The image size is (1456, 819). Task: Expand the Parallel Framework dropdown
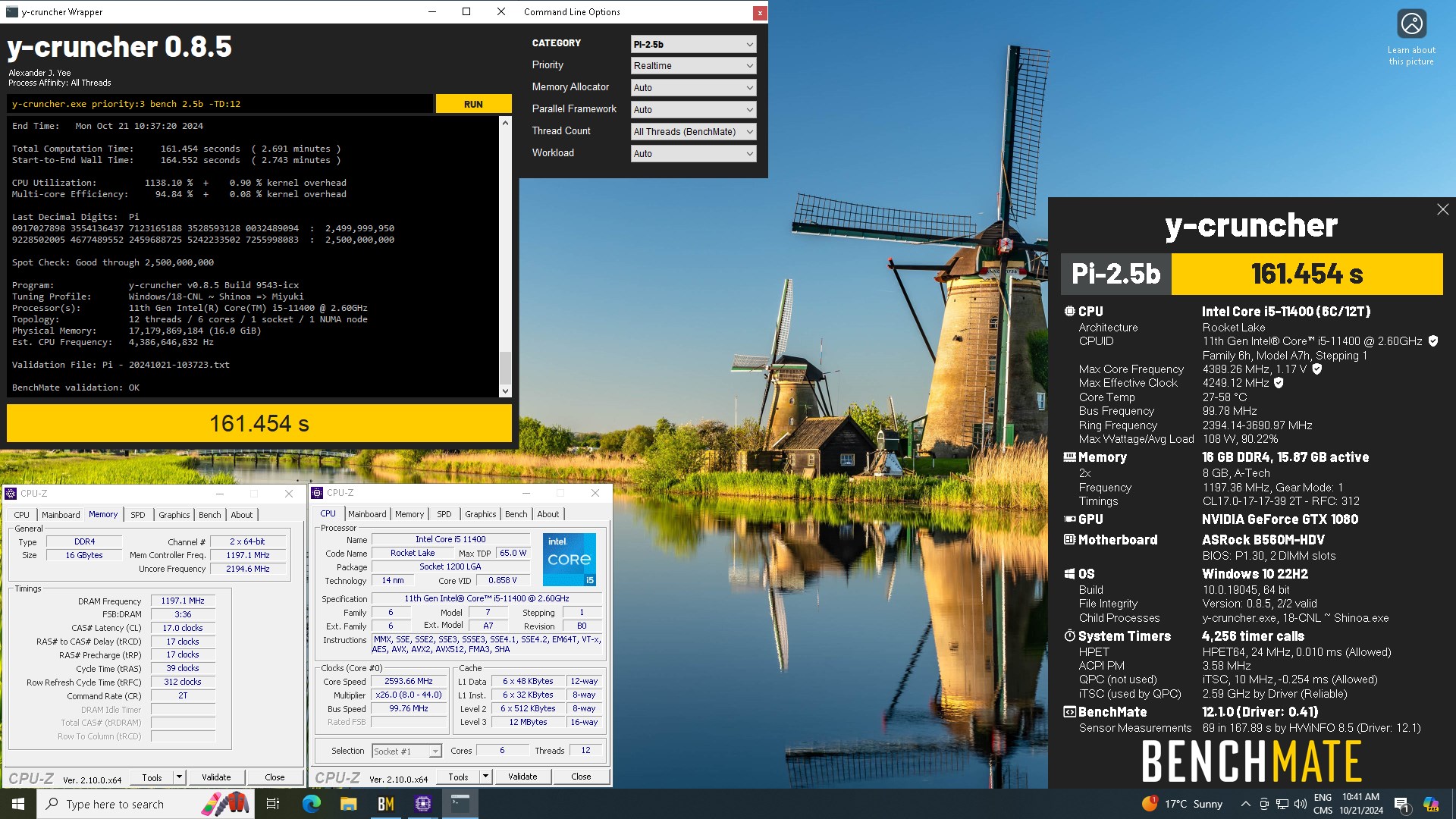click(x=693, y=110)
